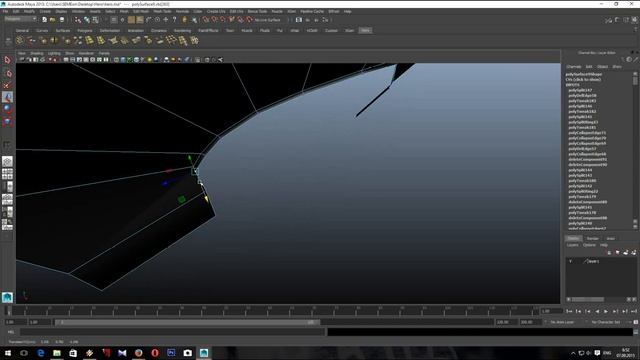The height and width of the screenshot is (360, 640).
Task: Open the Edit Mesh menu
Action: click(141, 11)
